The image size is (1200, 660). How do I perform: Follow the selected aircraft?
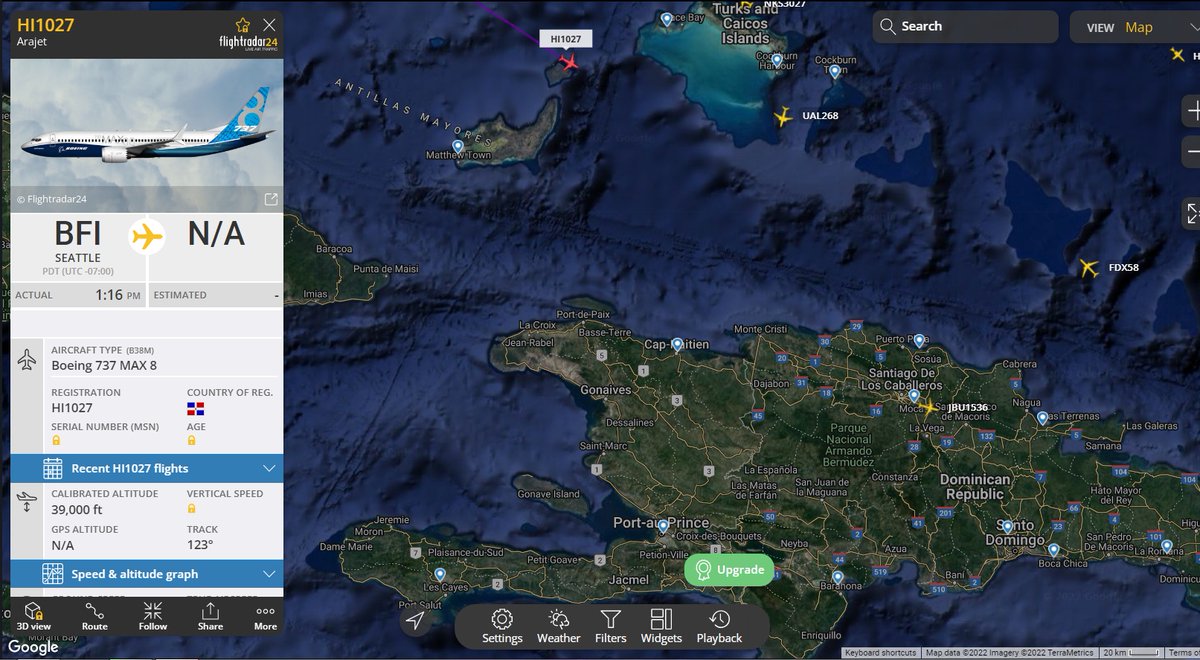click(x=153, y=615)
